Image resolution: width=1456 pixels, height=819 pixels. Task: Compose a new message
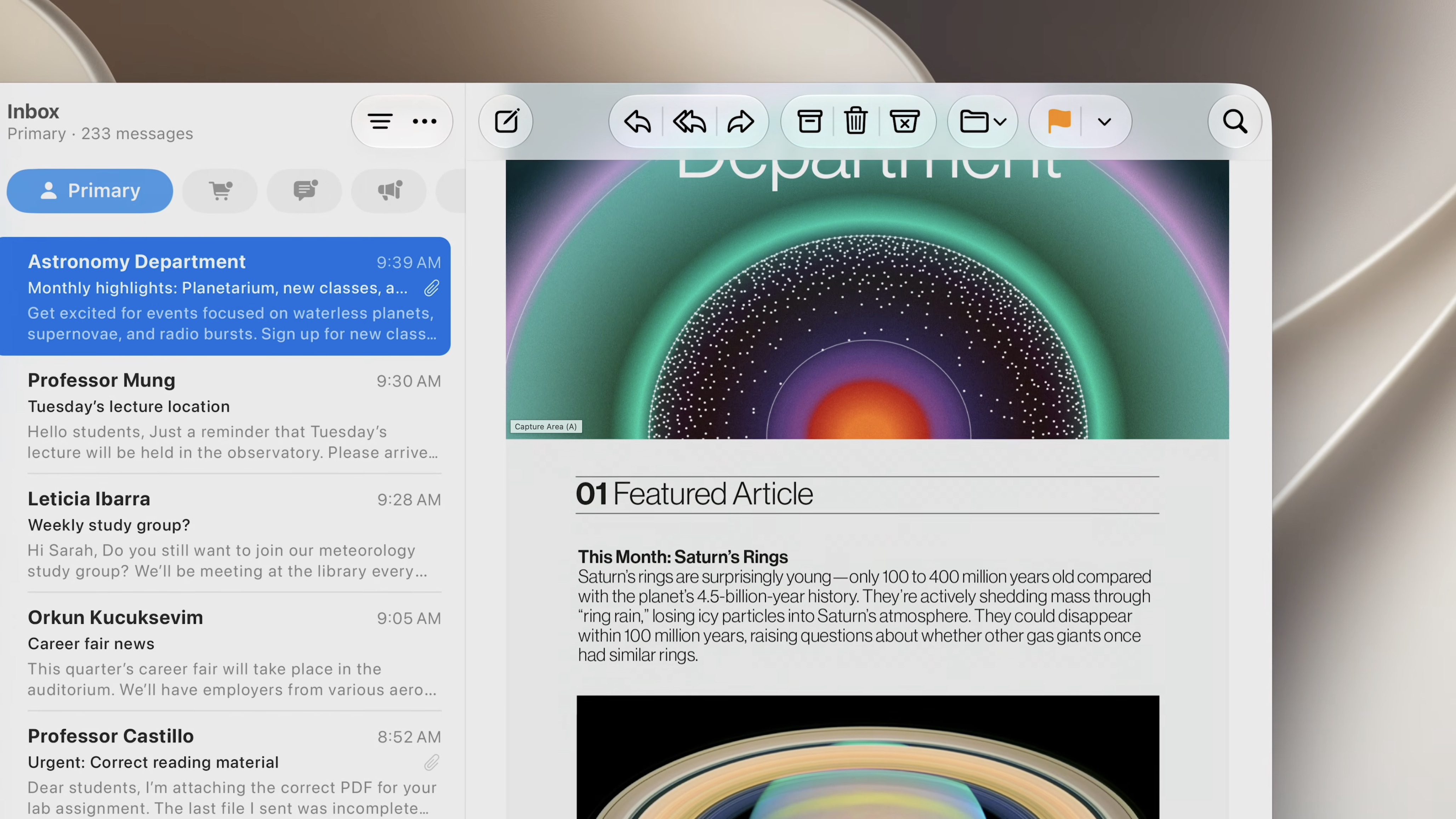(506, 121)
